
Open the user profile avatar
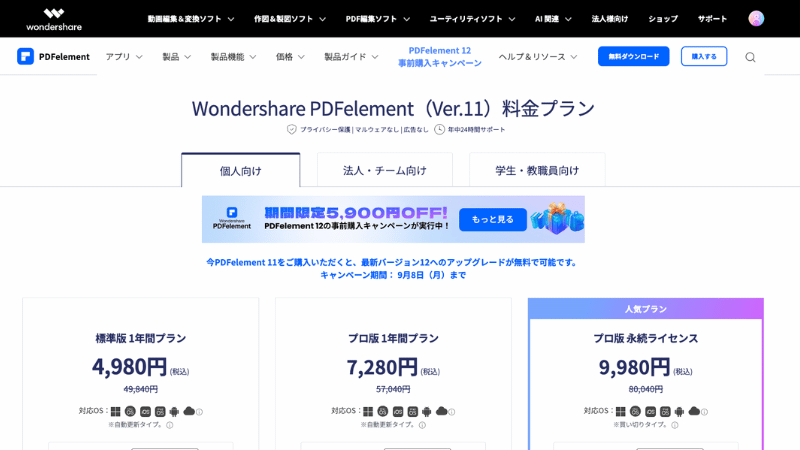coord(756,18)
